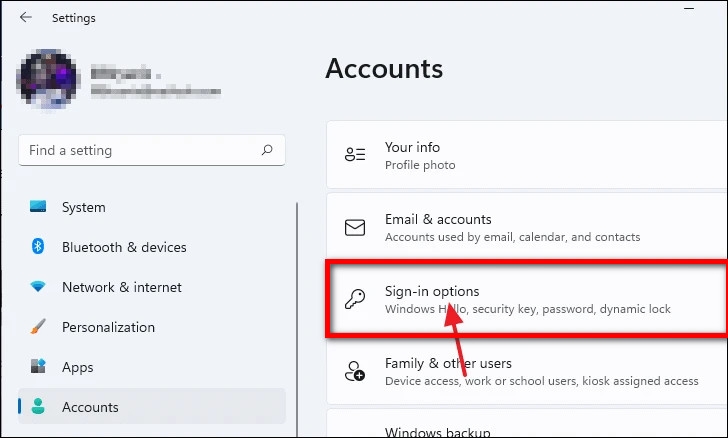
Task: Click the Email envelope icon
Action: tap(355, 228)
